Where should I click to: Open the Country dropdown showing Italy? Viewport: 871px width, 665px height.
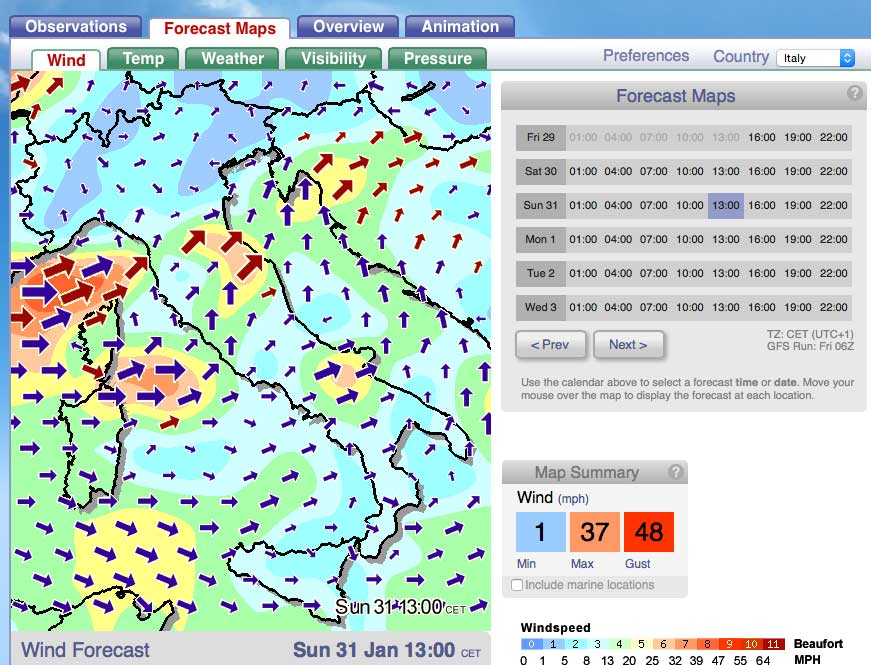click(816, 58)
